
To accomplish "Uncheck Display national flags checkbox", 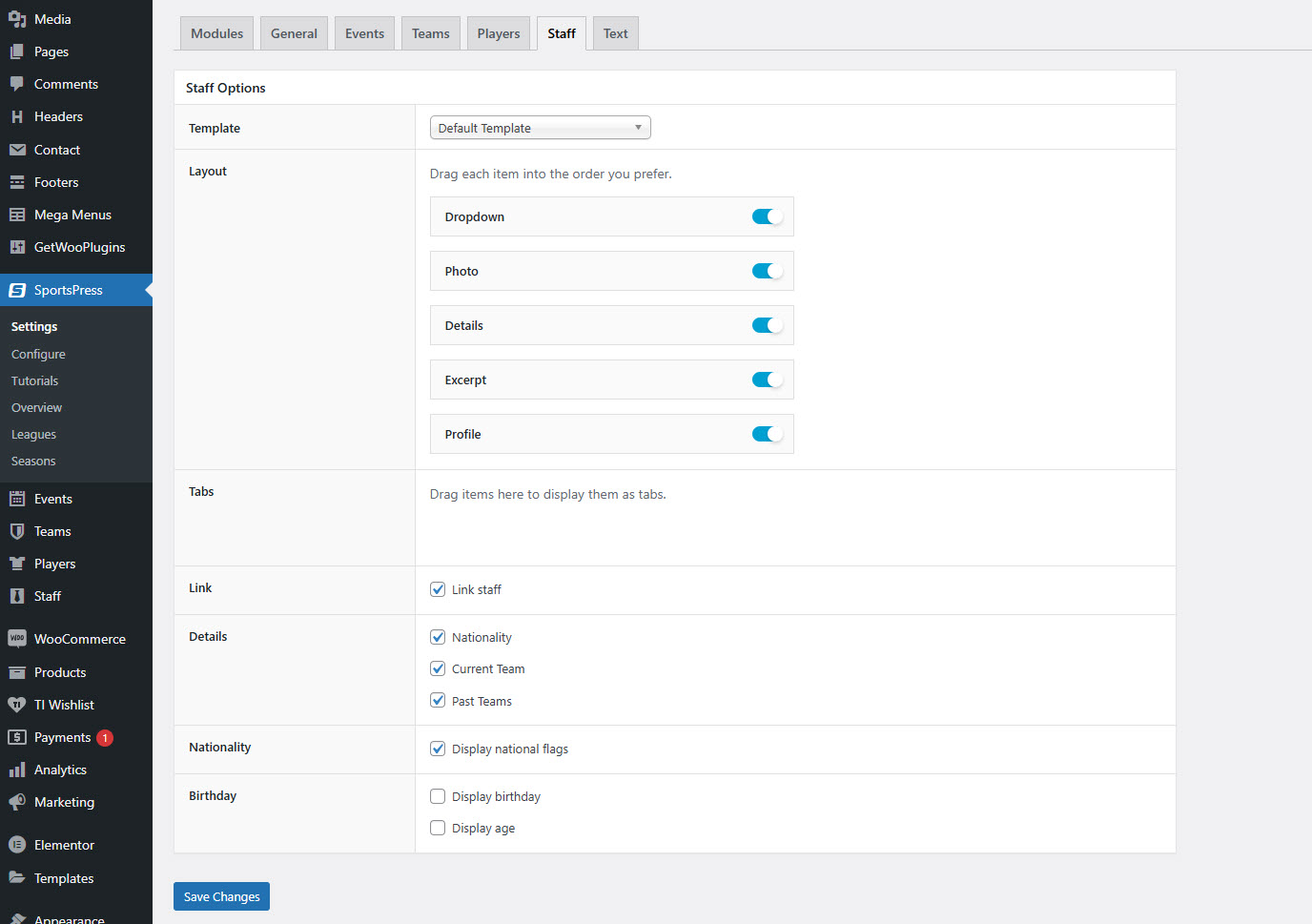I will (438, 749).
